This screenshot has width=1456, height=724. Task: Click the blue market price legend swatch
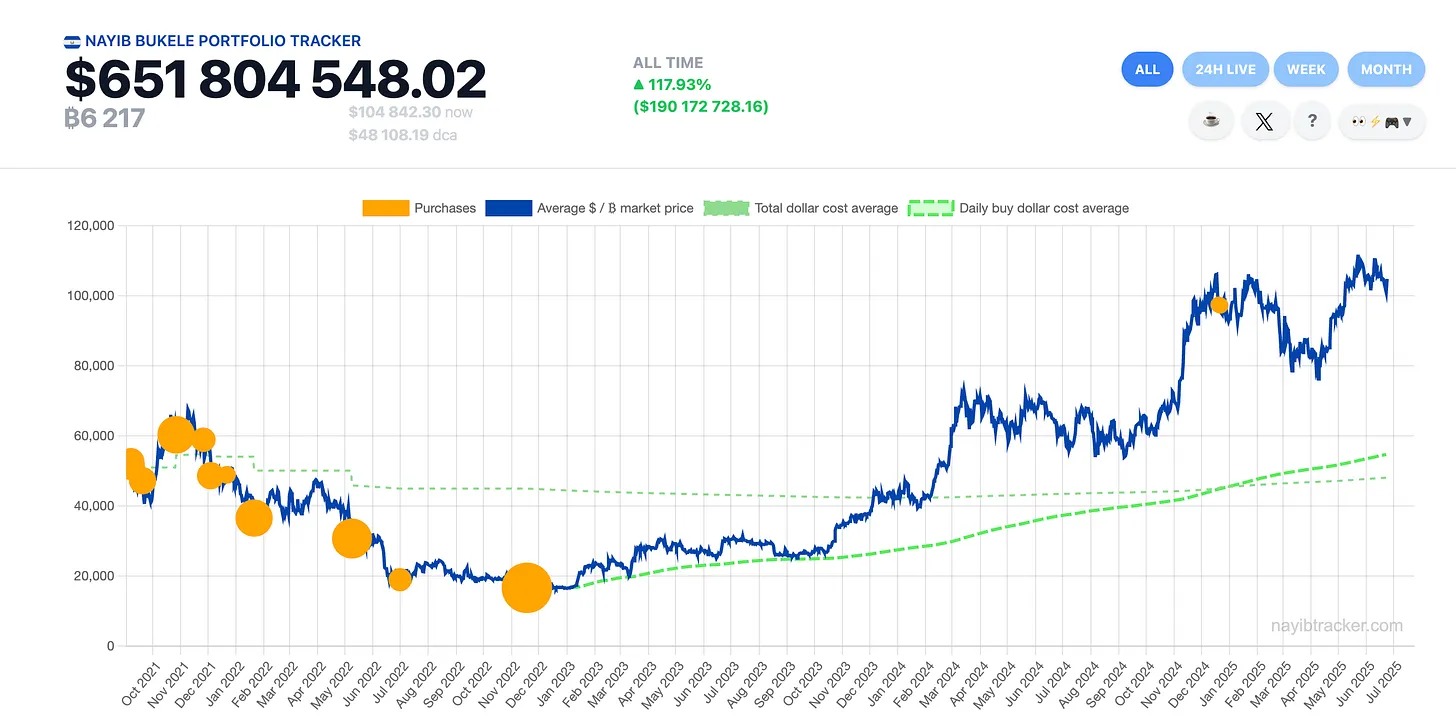pos(508,208)
